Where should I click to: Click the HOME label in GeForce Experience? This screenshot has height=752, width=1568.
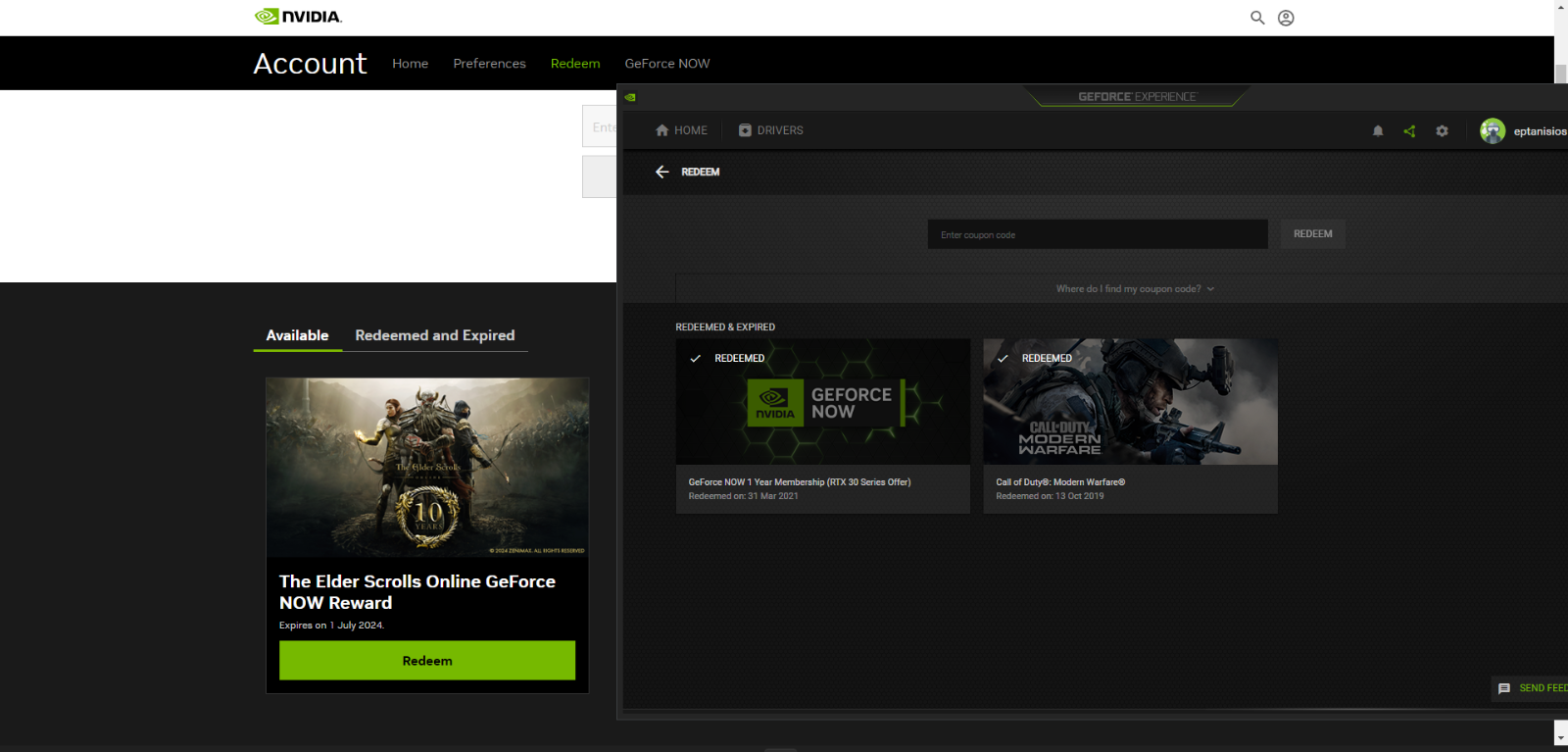click(x=691, y=130)
